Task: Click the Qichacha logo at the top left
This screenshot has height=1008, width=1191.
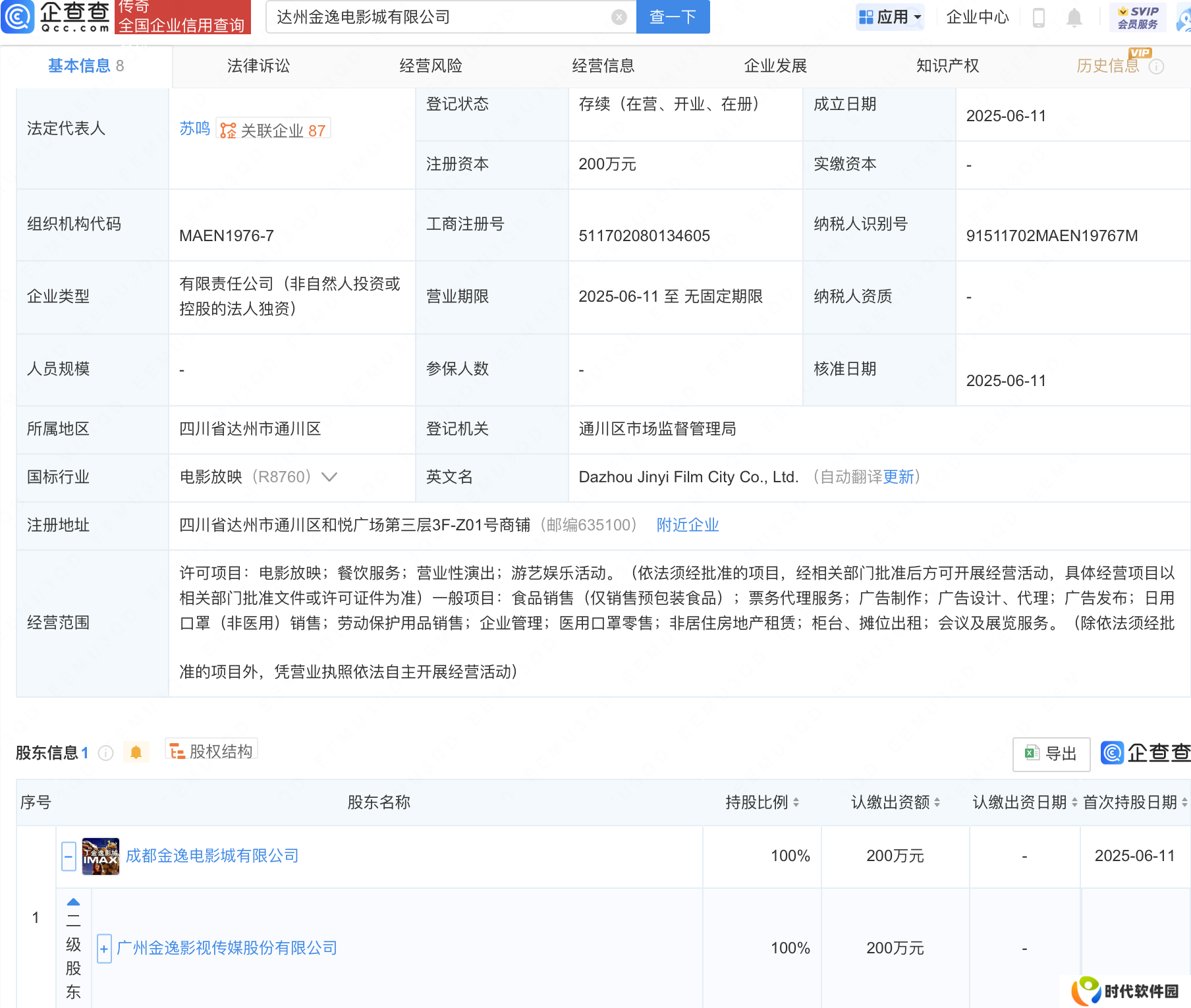Action: click(56, 16)
